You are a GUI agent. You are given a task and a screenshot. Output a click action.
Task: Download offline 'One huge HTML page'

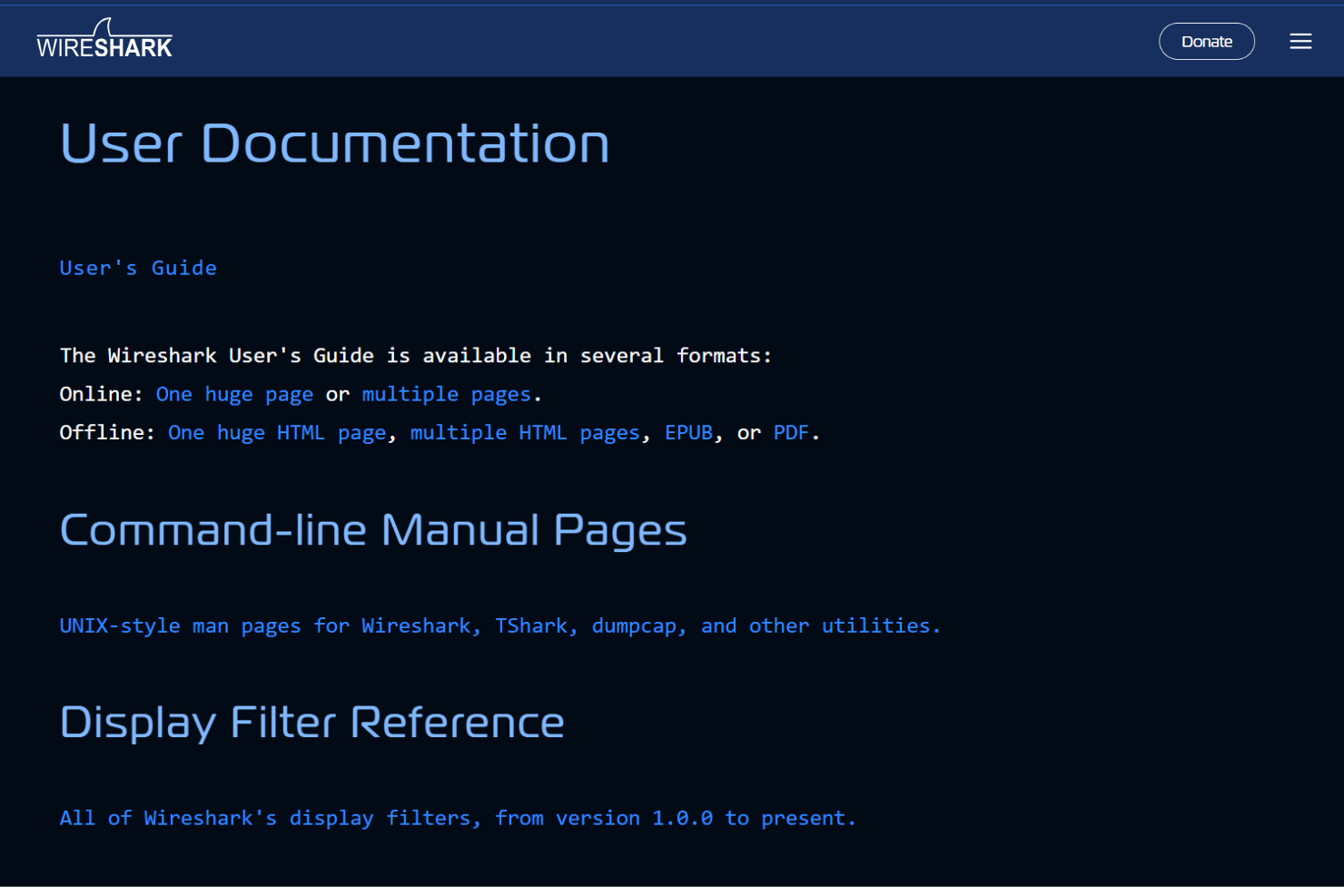pyautogui.click(x=277, y=433)
